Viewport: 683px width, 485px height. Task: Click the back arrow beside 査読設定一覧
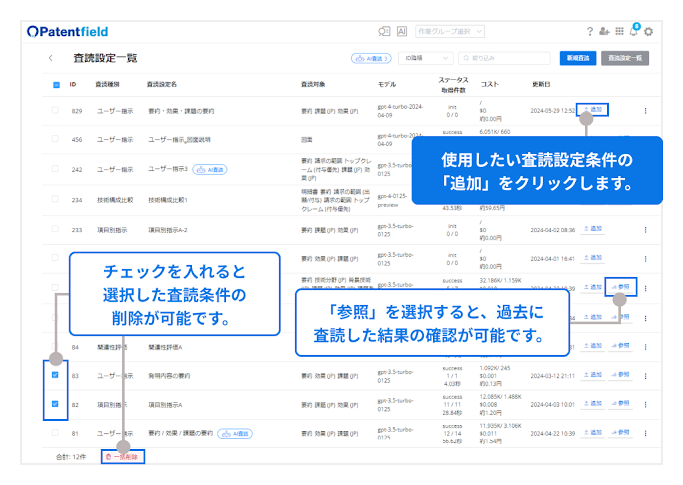pos(51,59)
